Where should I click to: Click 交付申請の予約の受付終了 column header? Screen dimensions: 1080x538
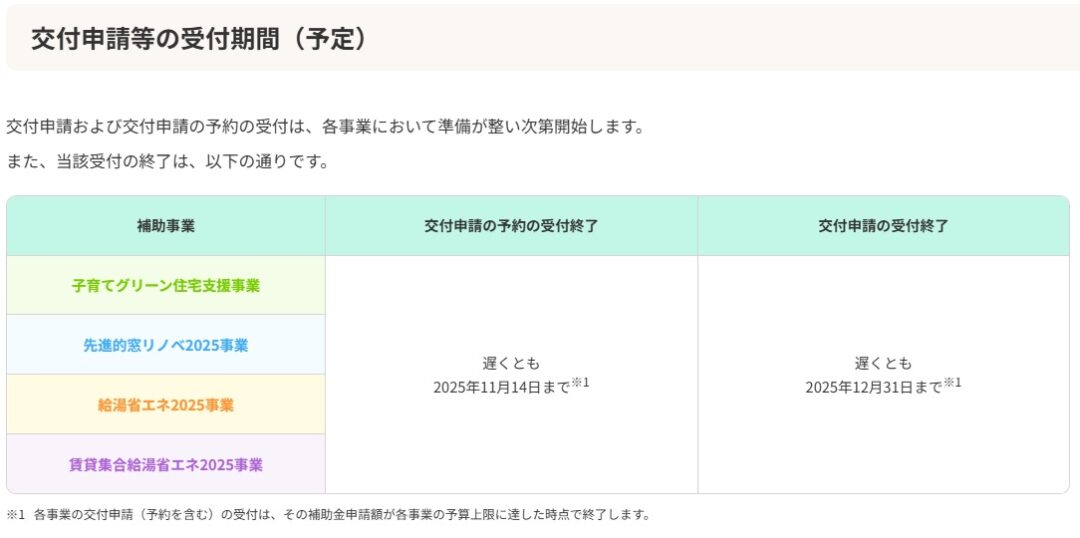(x=511, y=226)
